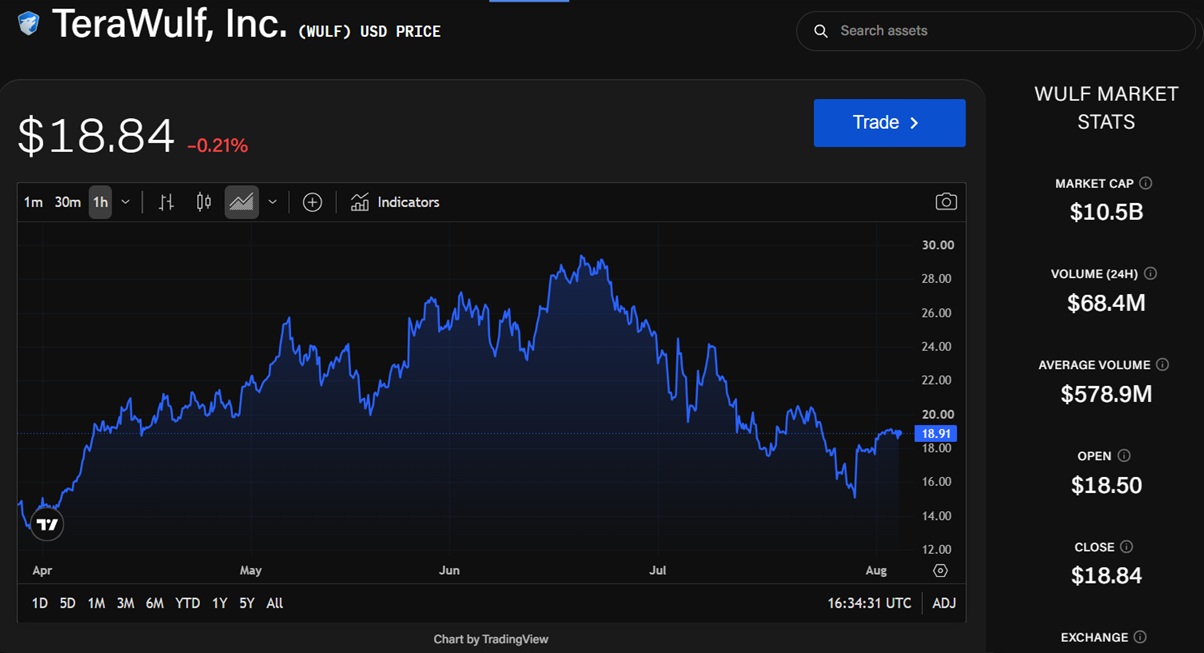Image resolution: width=1204 pixels, height=653 pixels.
Task: Click the compare or add symbol plus icon
Action: tap(312, 202)
